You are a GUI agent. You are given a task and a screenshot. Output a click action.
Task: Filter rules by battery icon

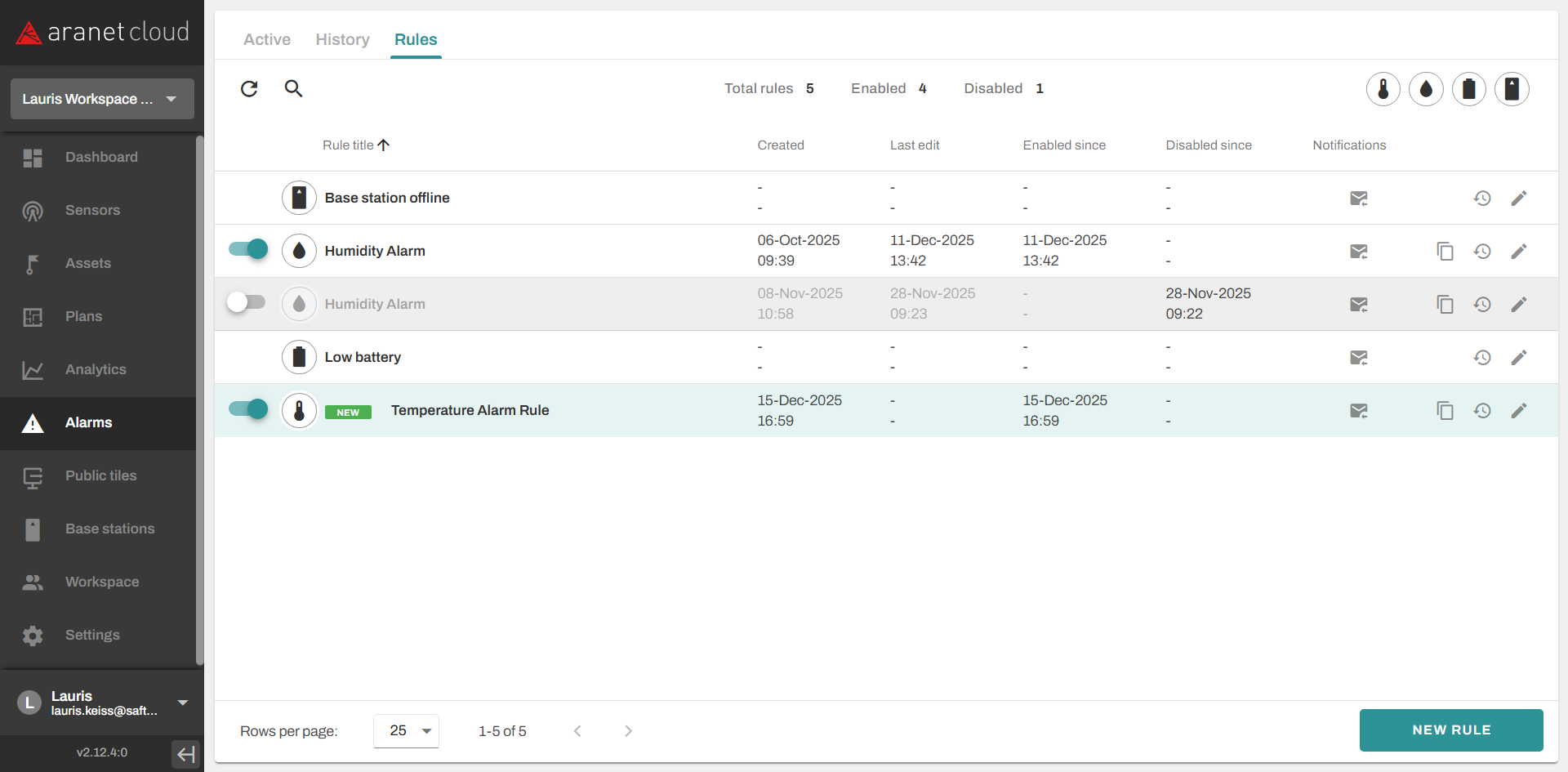pos(1468,89)
